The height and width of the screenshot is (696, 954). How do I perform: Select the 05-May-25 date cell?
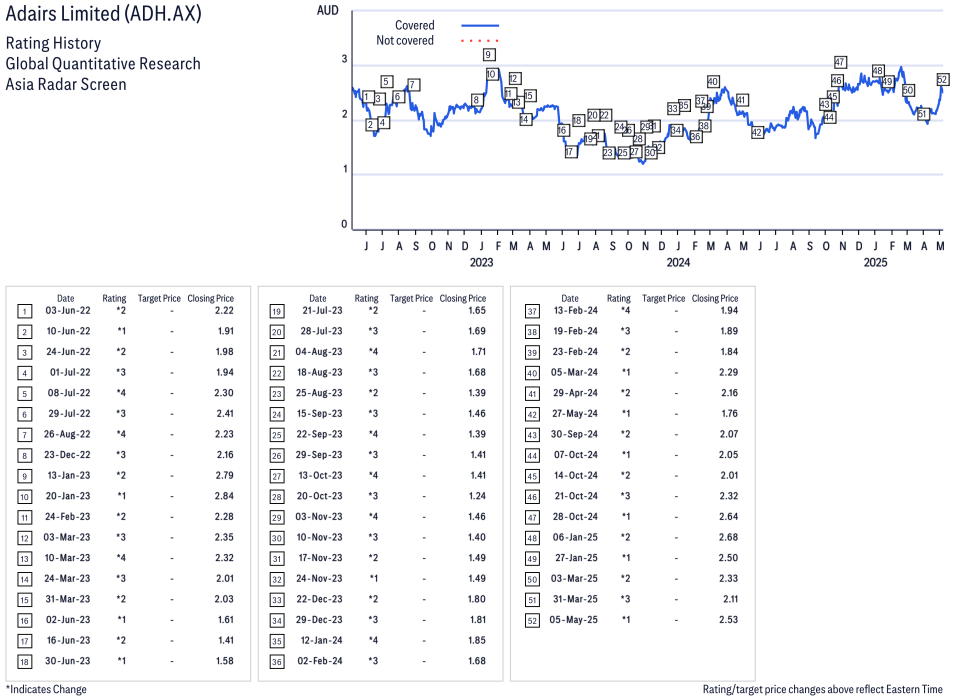[x=574, y=620]
